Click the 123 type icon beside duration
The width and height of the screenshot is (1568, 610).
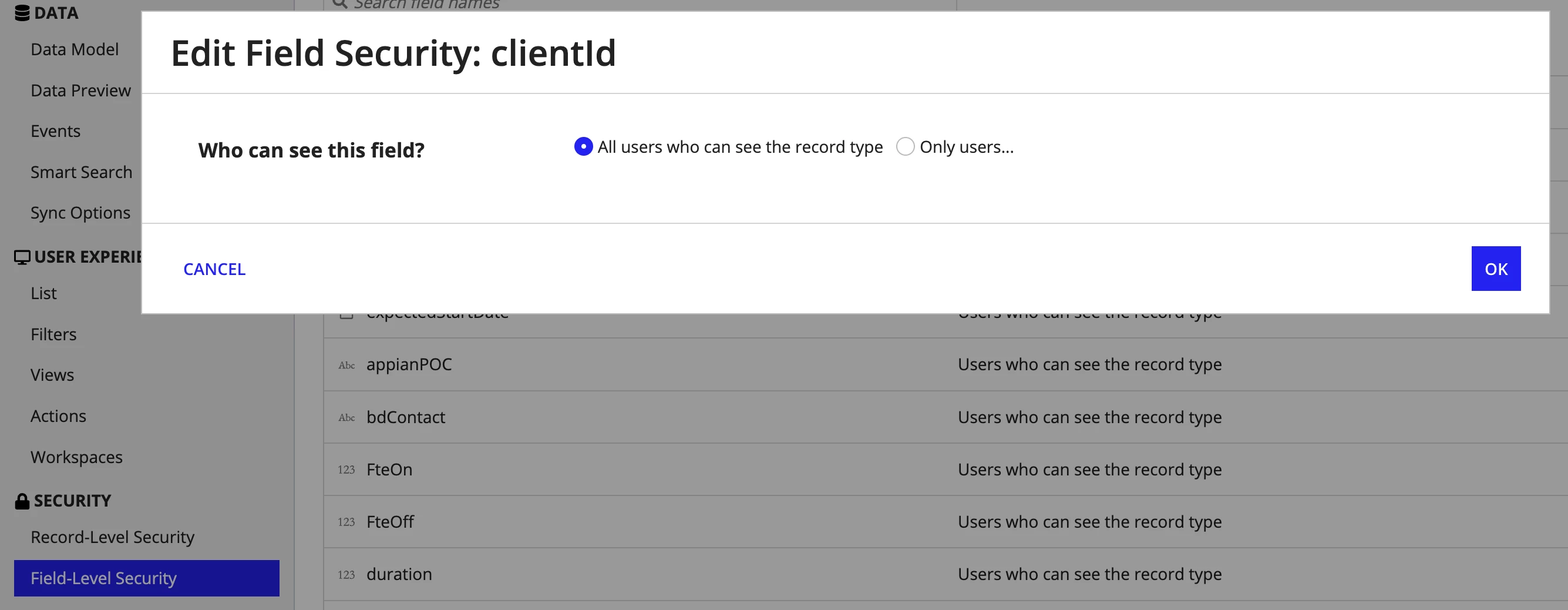(x=346, y=575)
